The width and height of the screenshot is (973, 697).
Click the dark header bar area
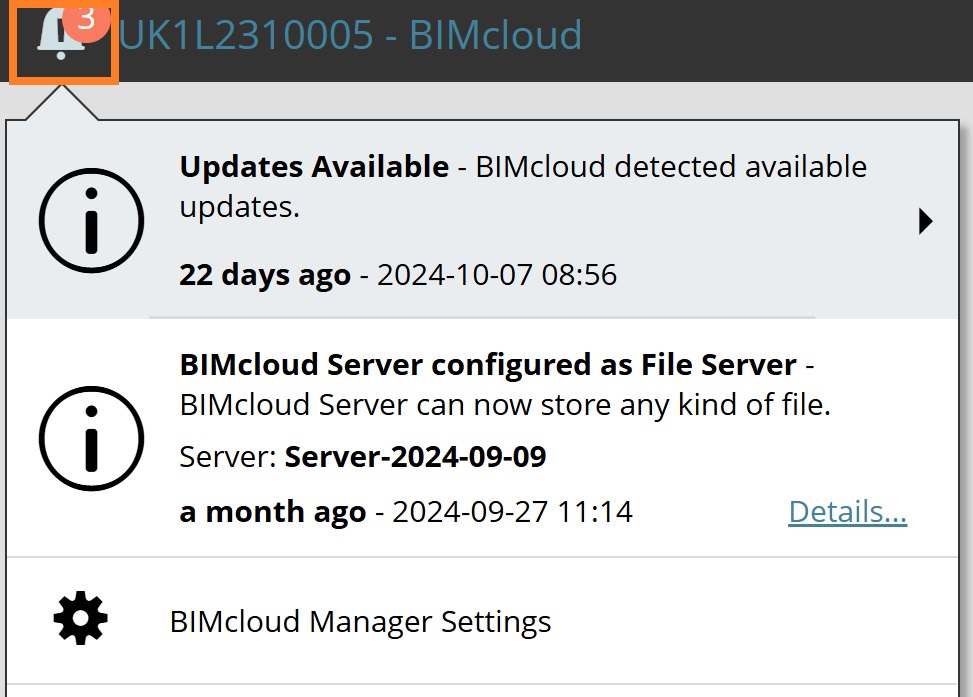click(x=776, y=40)
